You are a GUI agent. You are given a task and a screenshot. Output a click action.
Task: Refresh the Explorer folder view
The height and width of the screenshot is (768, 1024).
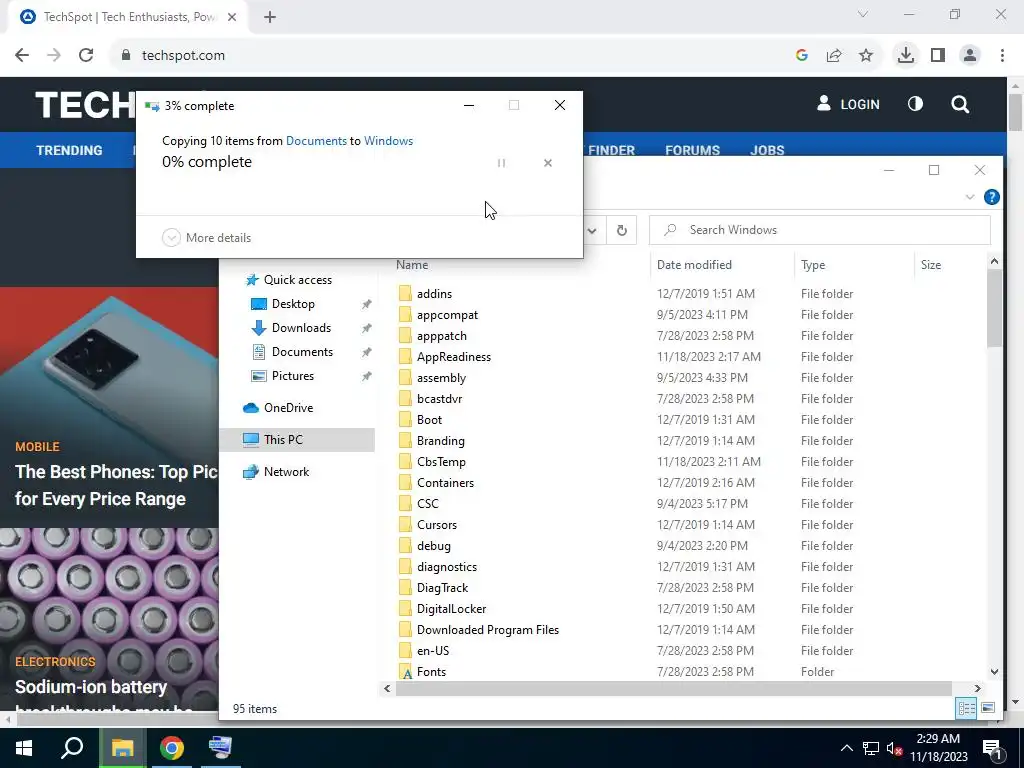[622, 230]
